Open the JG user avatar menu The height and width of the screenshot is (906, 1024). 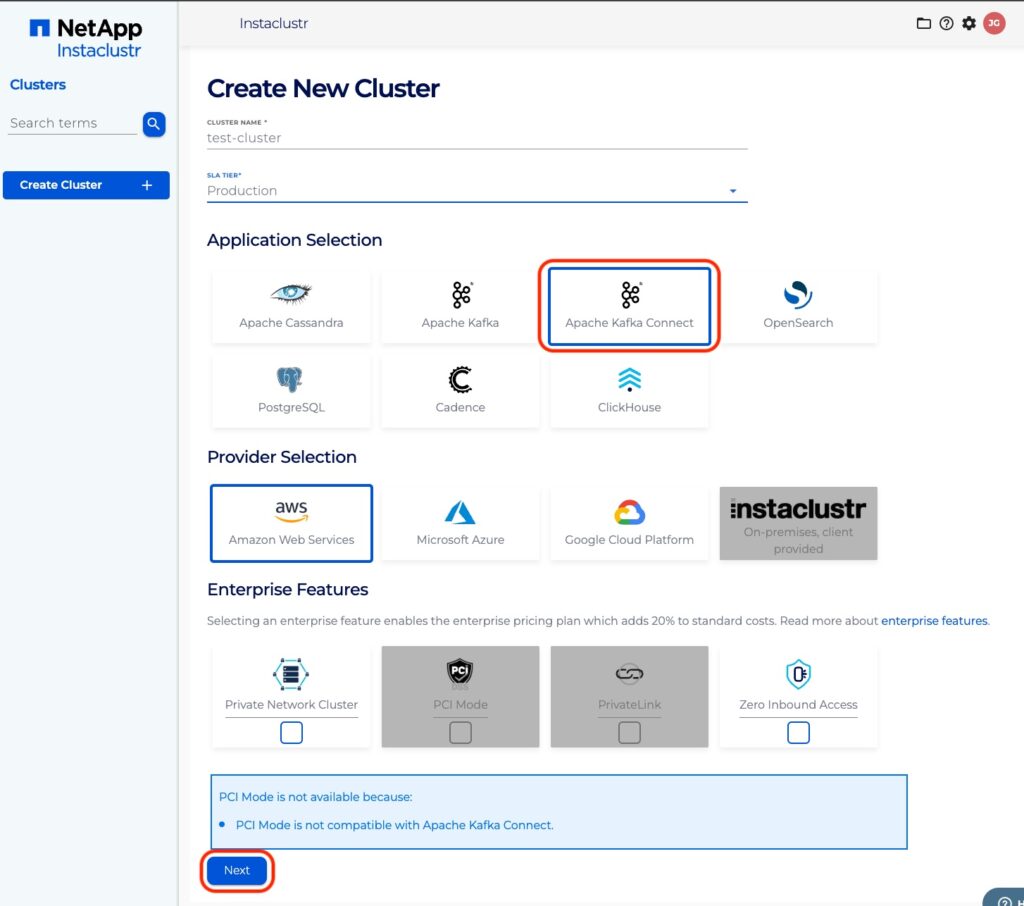click(994, 23)
